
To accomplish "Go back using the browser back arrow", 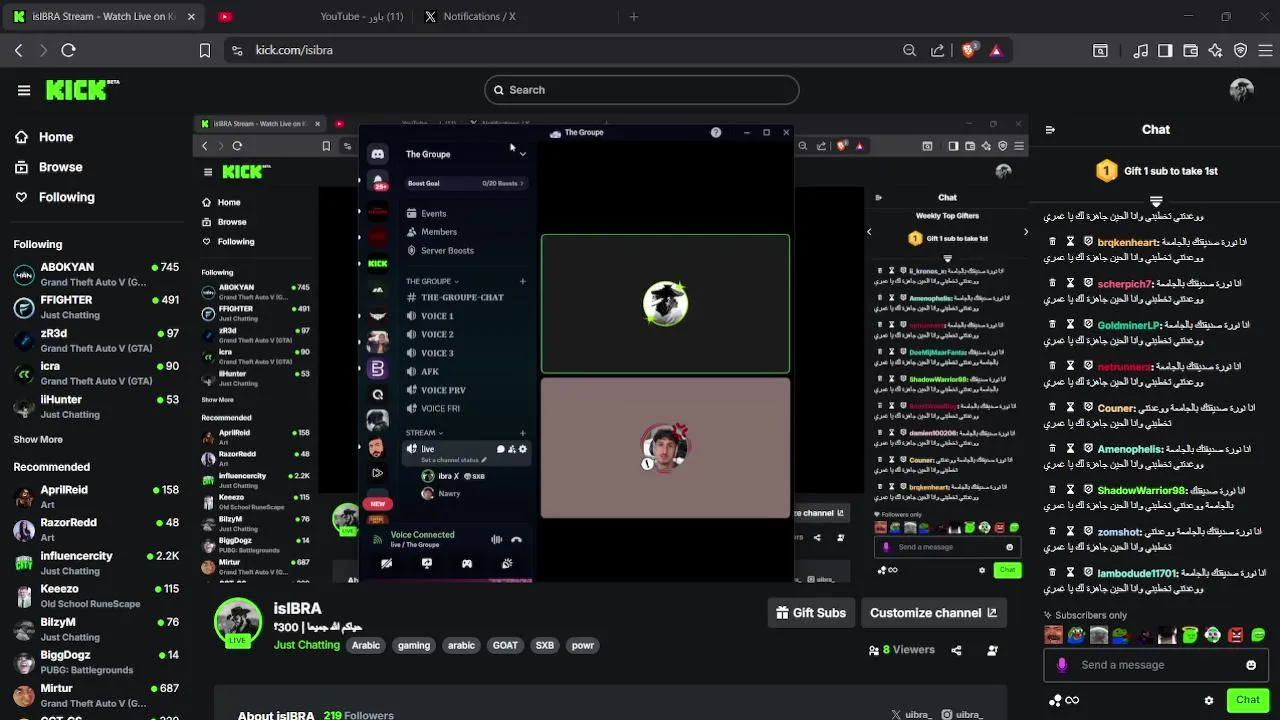I will [18, 50].
